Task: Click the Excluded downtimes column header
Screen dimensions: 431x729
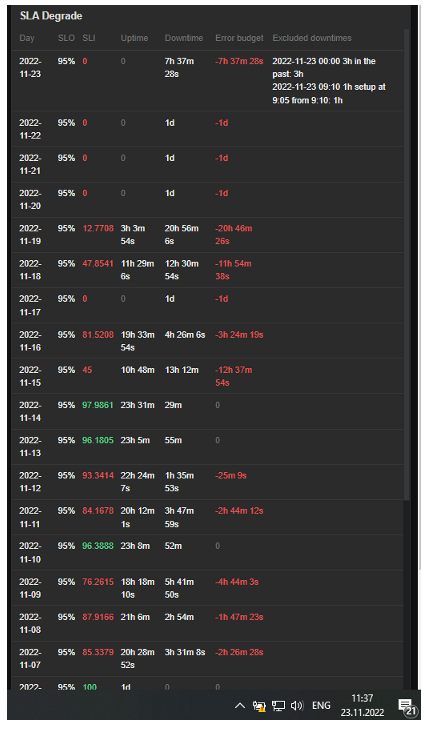Action: click(312, 38)
